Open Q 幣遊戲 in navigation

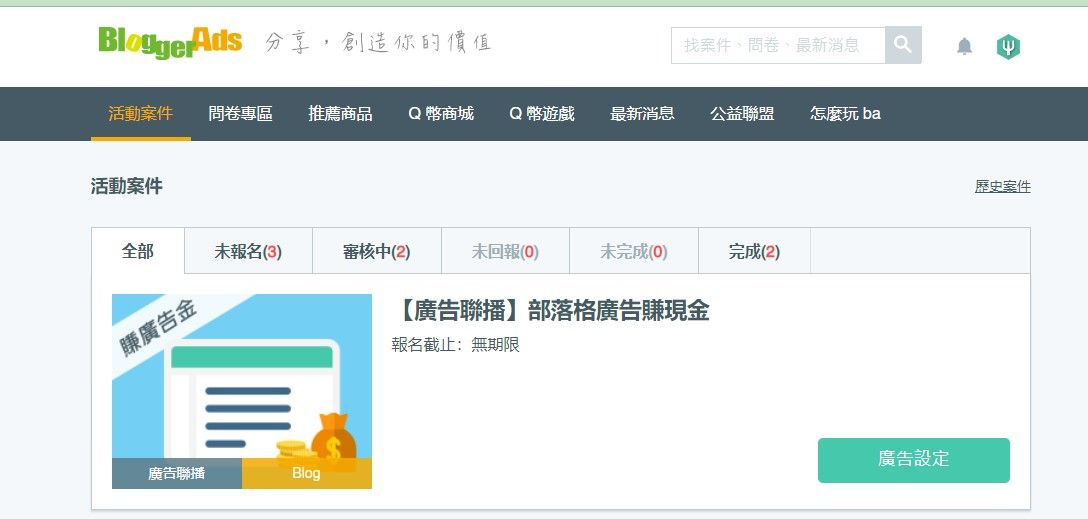pos(542,114)
